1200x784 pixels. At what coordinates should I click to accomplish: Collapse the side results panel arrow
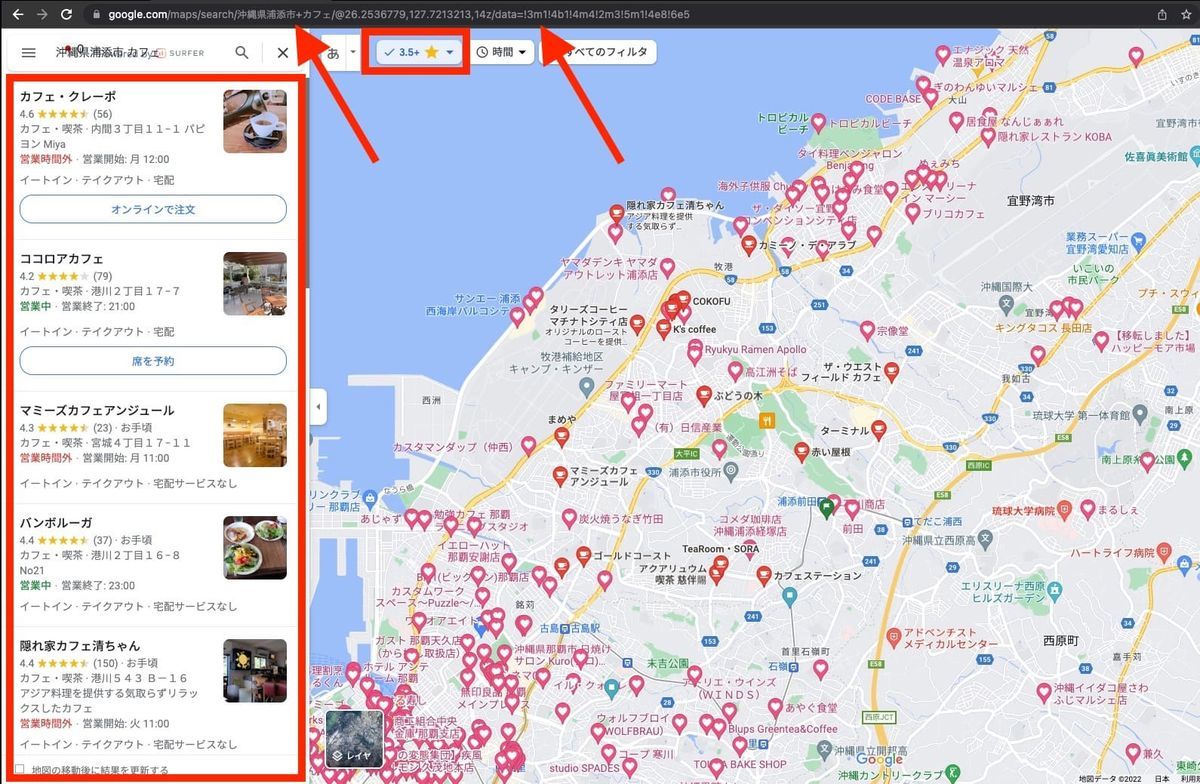[x=318, y=407]
